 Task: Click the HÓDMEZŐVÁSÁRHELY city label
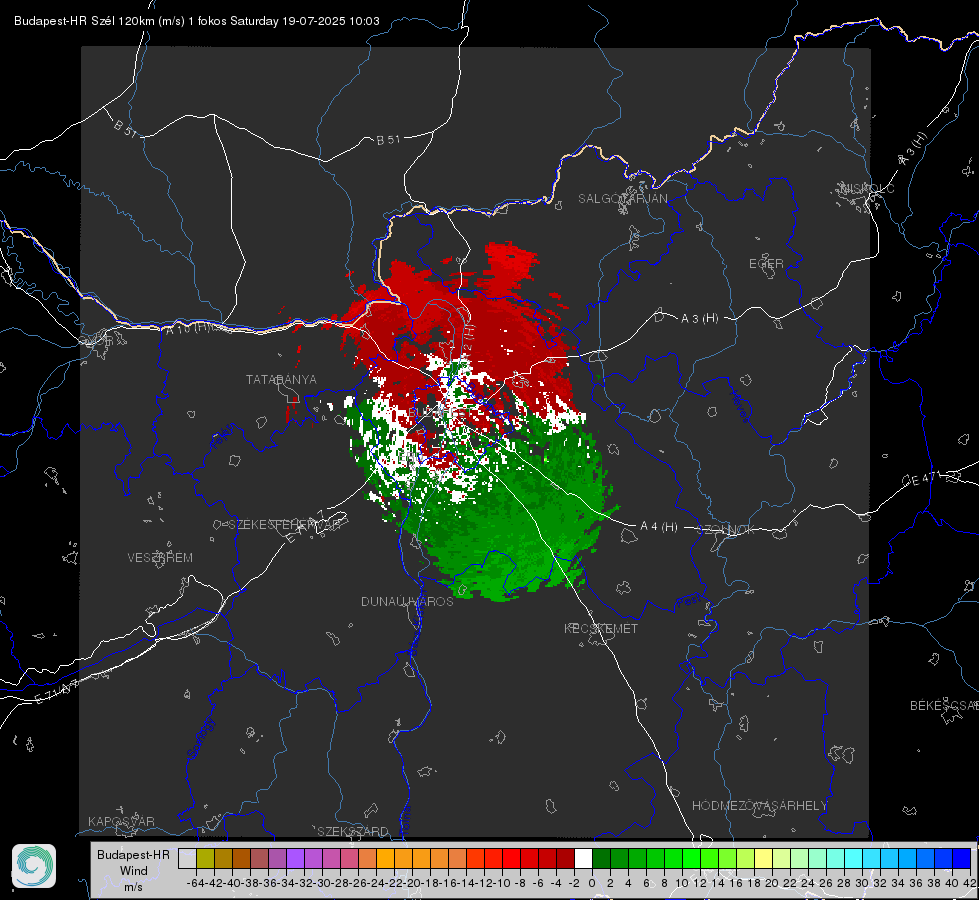(x=759, y=806)
